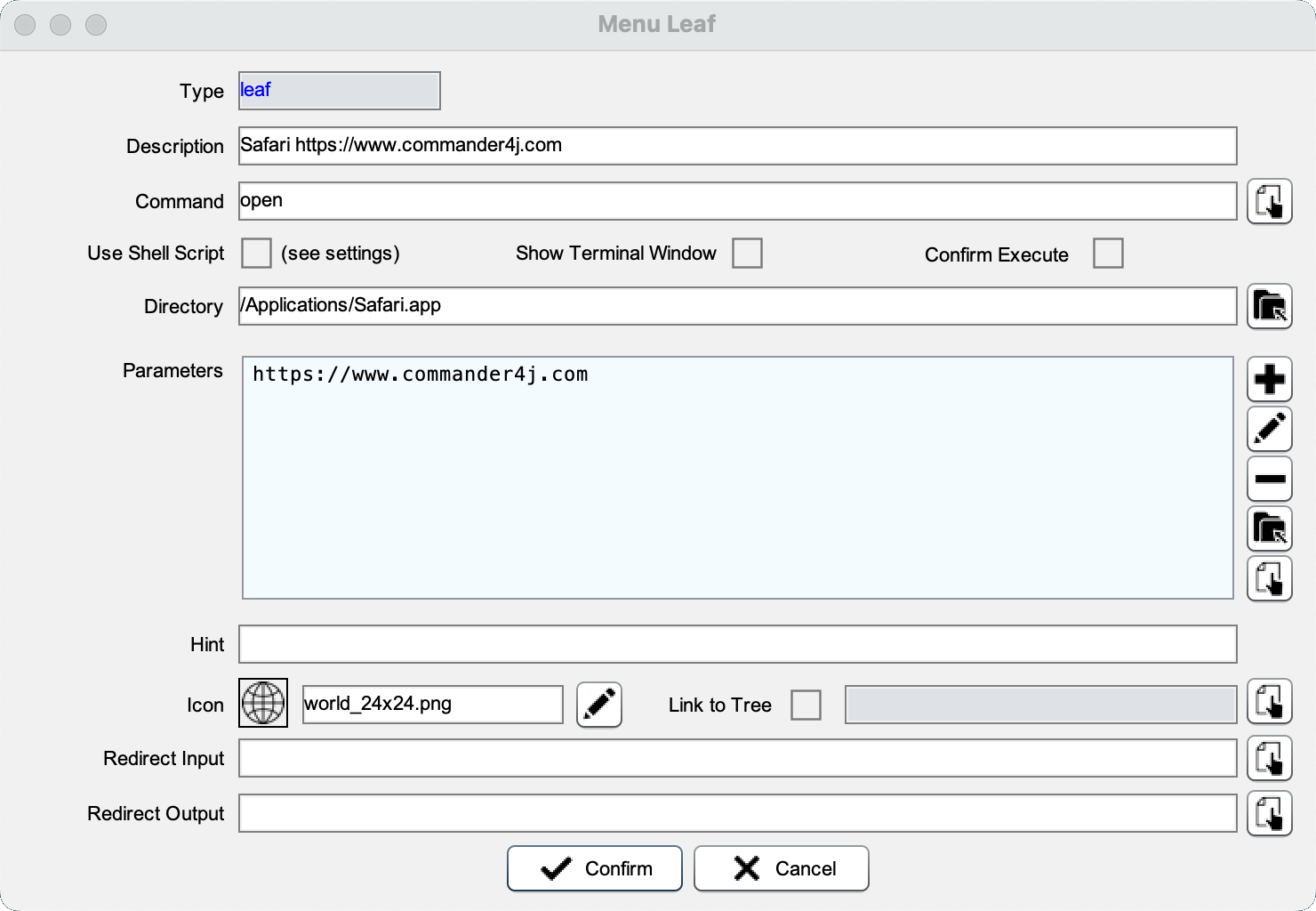Select file for Link to Tree
The image size is (1316, 911).
(x=1269, y=703)
